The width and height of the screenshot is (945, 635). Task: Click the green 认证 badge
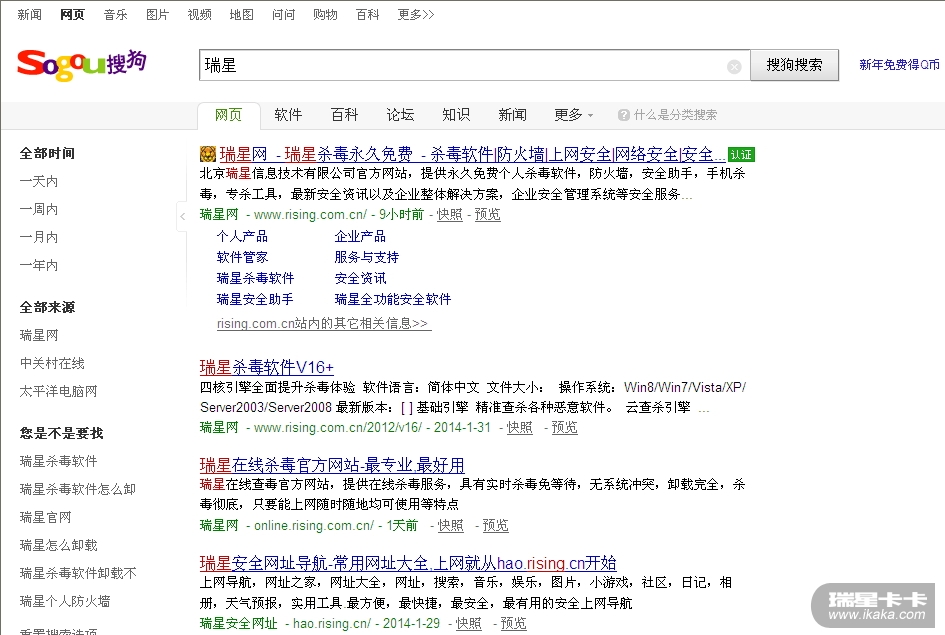pyautogui.click(x=741, y=155)
